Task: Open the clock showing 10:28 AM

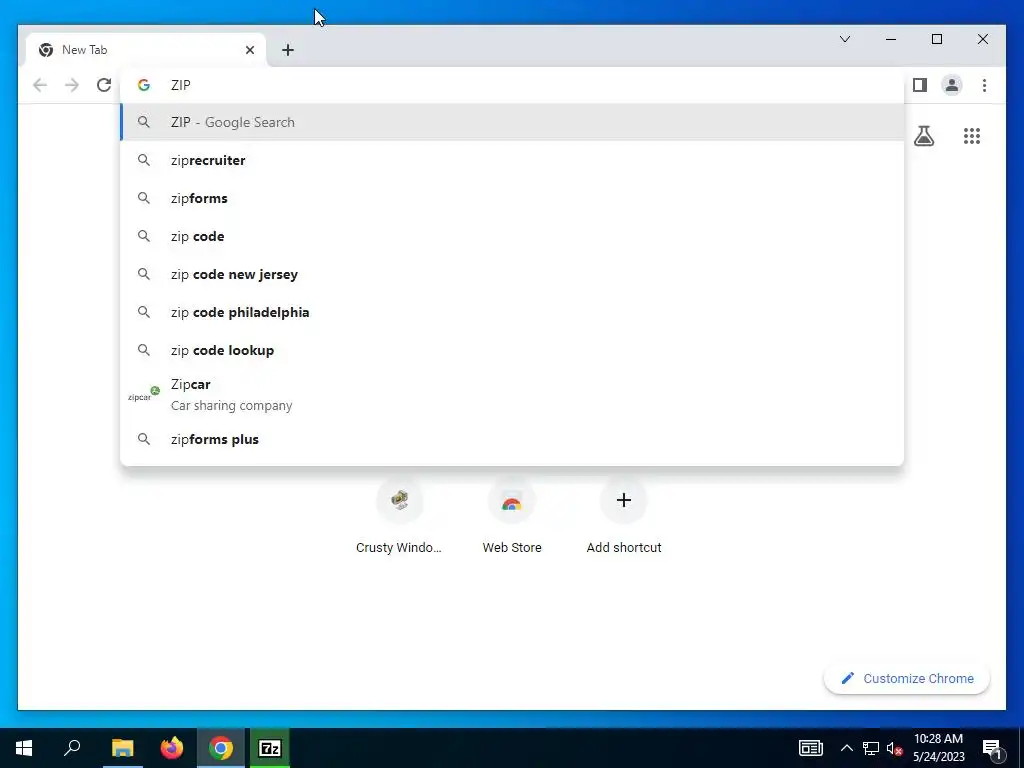Action: pyautogui.click(x=938, y=748)
